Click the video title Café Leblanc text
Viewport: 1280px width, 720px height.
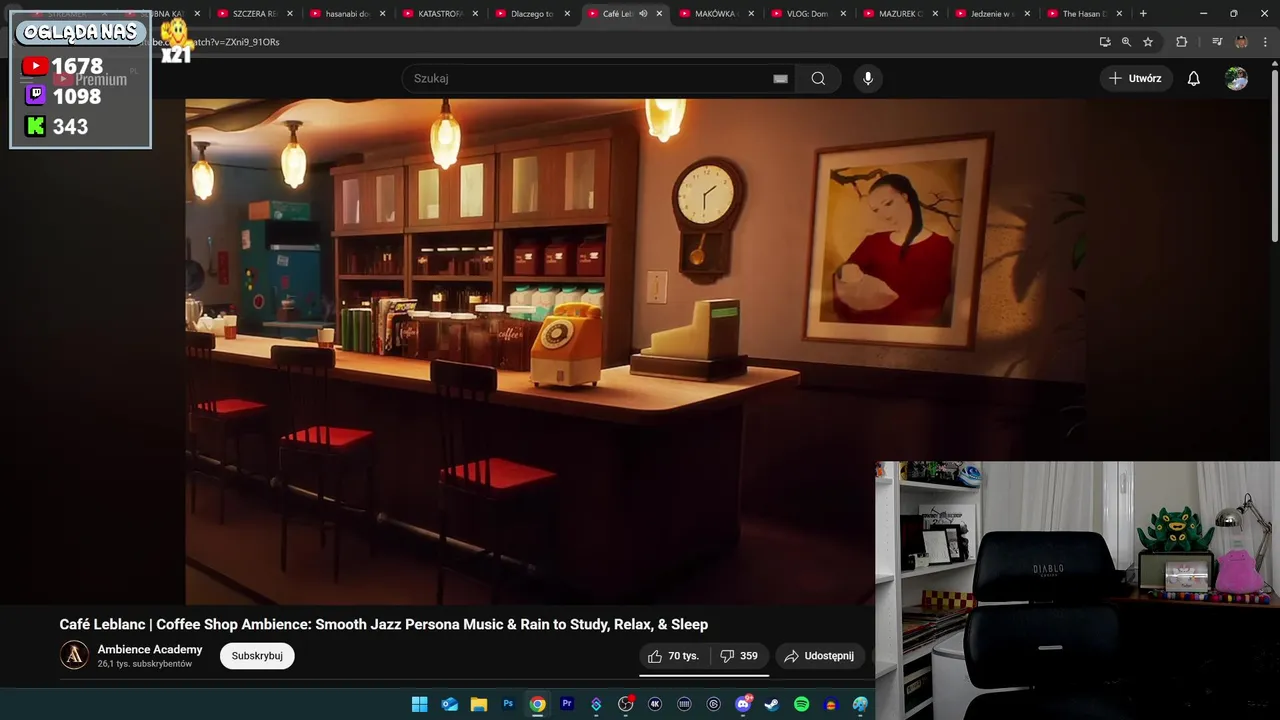[x=383, y=624]
